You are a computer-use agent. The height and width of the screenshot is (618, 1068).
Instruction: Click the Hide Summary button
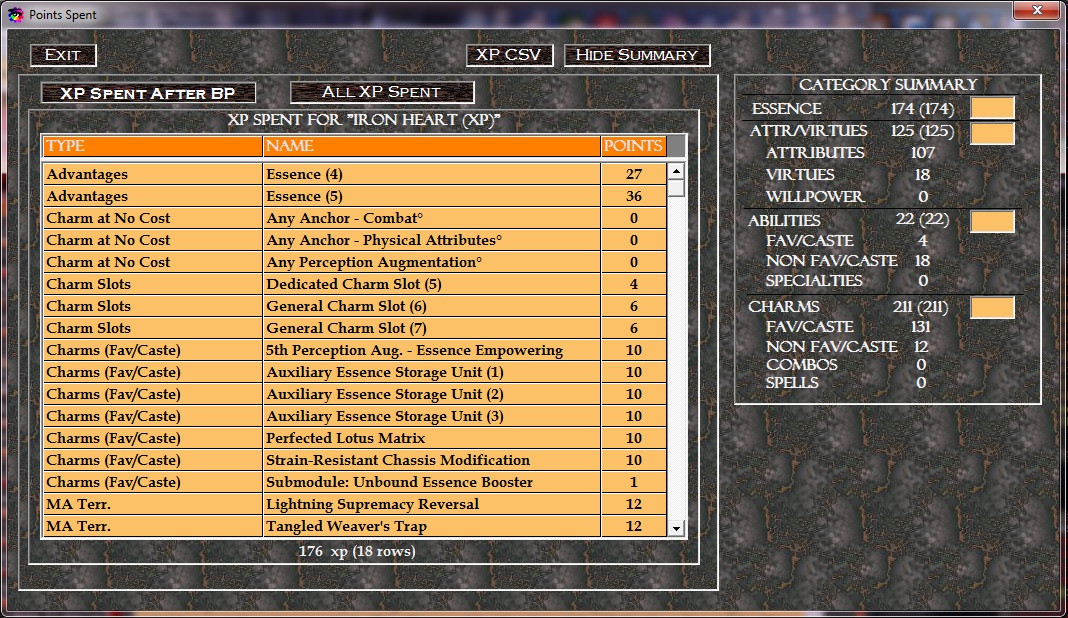(637, 55)
